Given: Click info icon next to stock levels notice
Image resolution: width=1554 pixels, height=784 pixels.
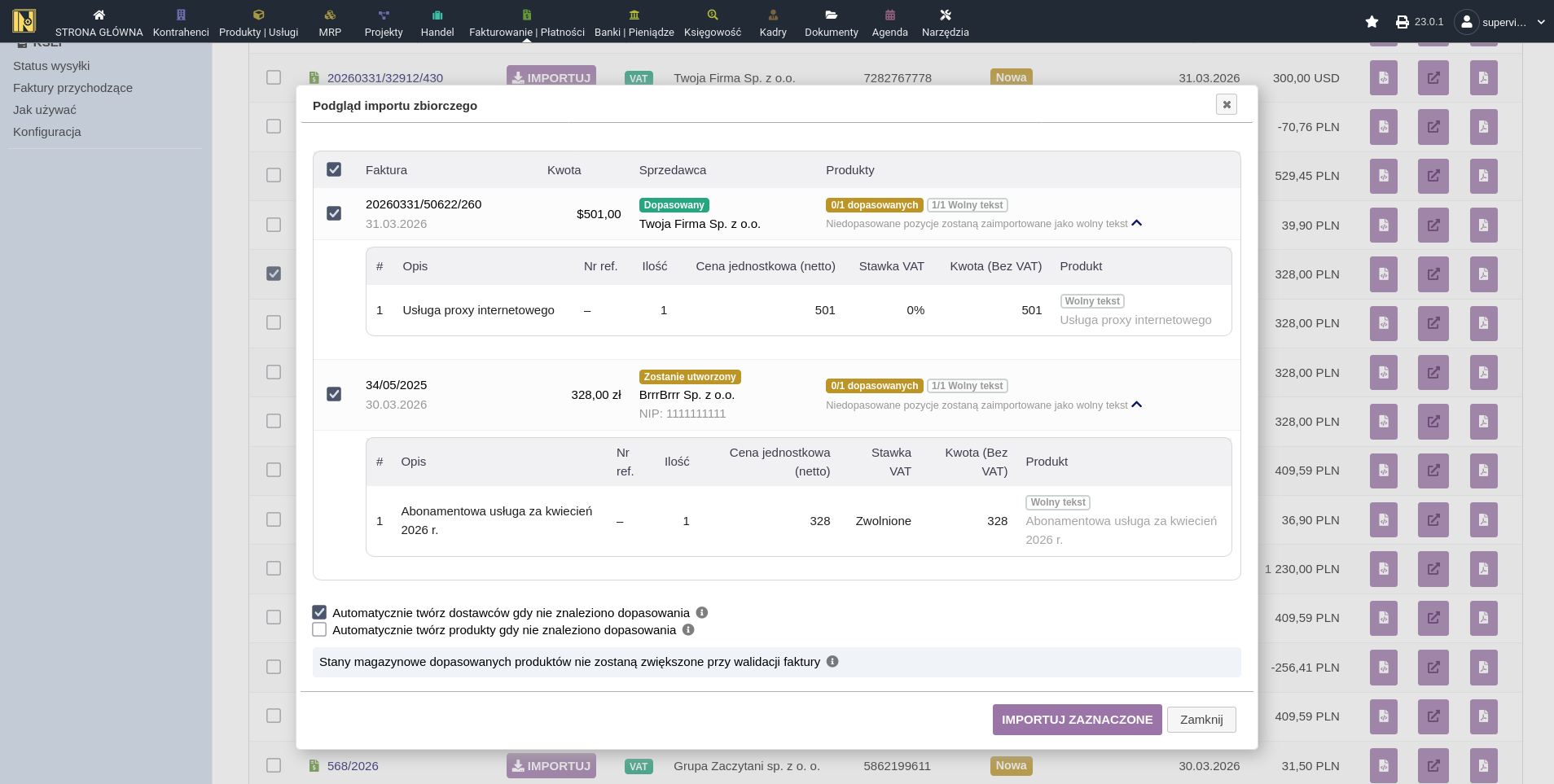Looking at the screenshot, I should click(x=832, y=661).
